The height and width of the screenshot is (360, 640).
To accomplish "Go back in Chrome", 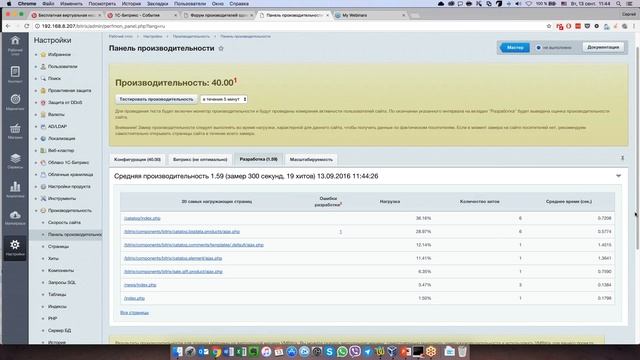I will pyautogui.click(x=8, y=26).
